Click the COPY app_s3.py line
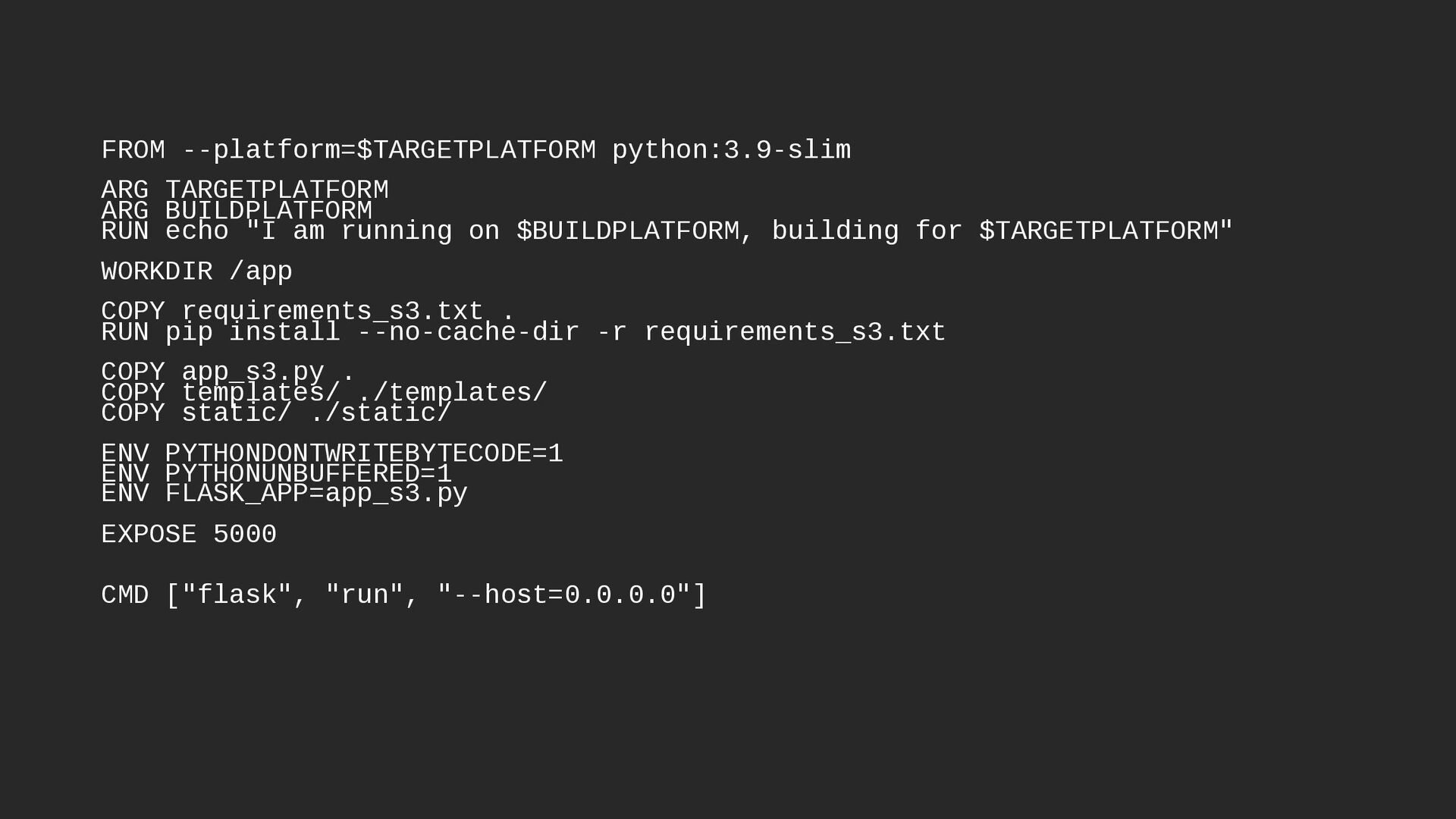1456x819 pixels. point(227,372)
